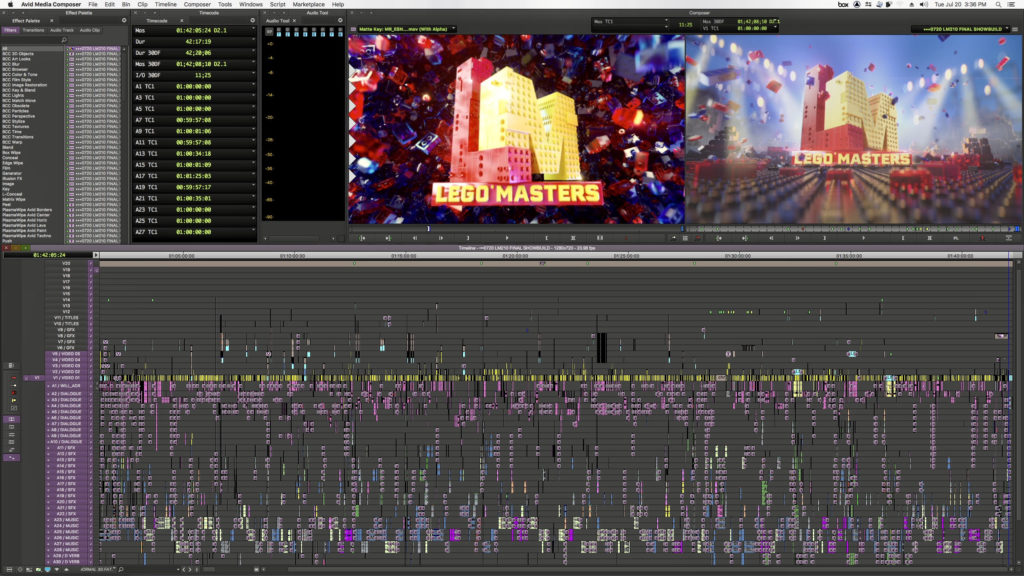The width and height of the screenshot is (1024, 576).
Task: Play the source monitor clip
Action: click(x=507, y=238)
